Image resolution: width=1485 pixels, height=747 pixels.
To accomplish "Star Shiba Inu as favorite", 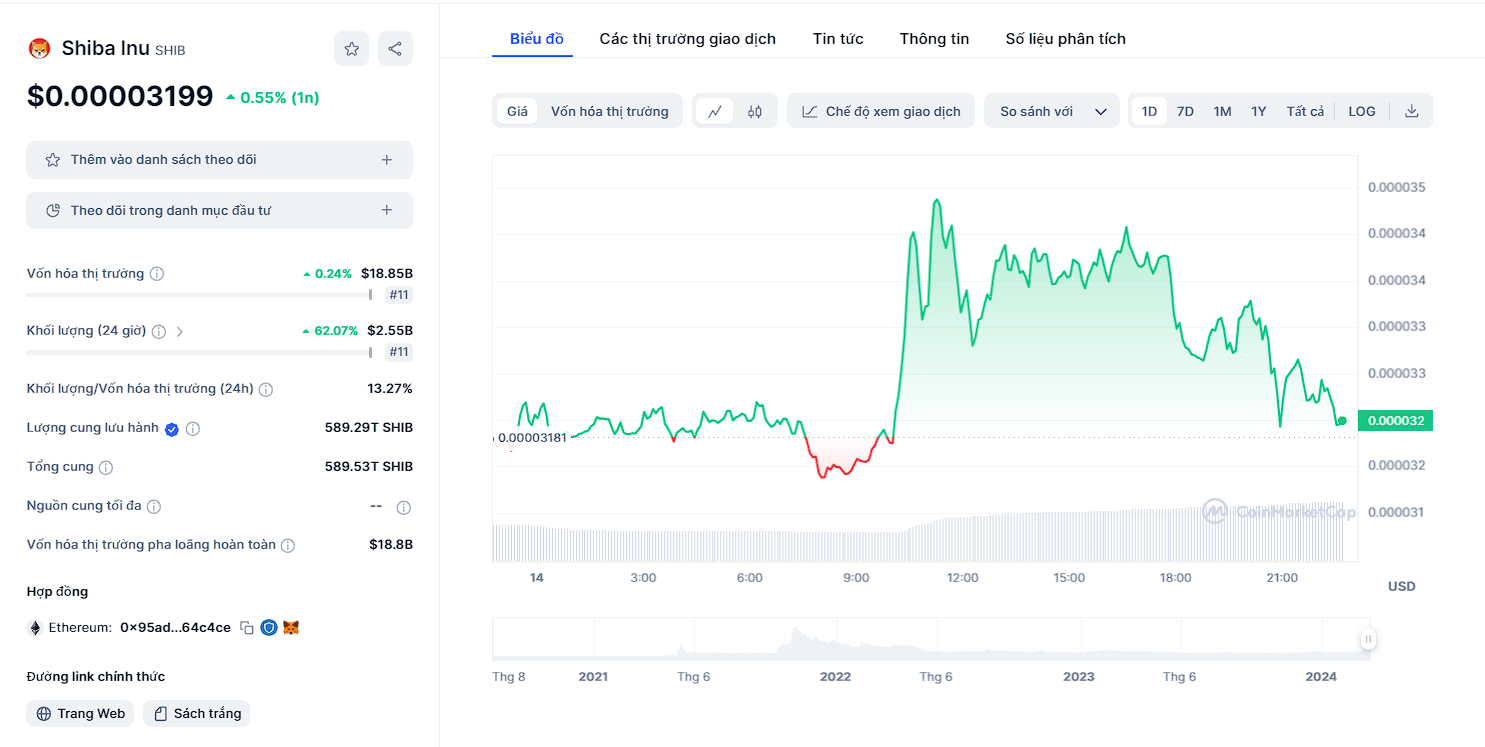I will [x=351, y=48].
